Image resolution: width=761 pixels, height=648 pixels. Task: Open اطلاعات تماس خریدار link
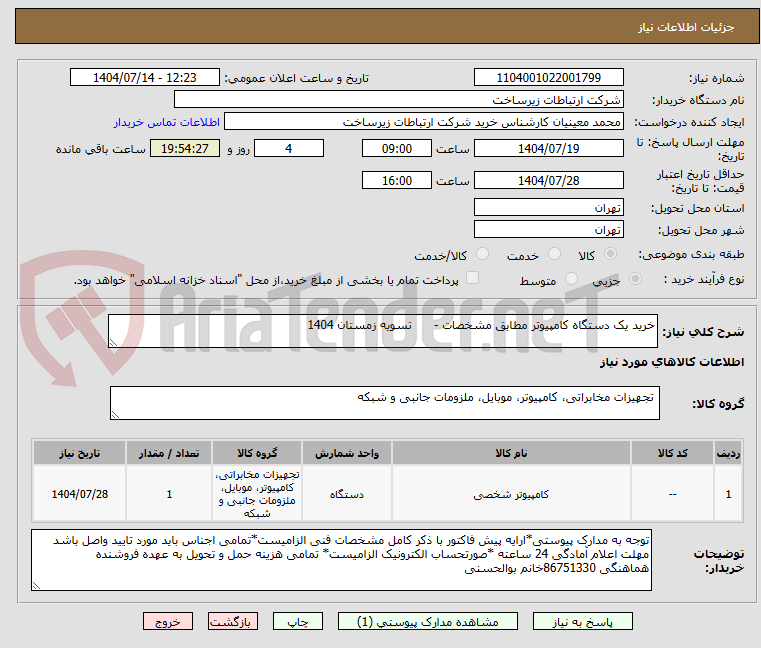point(166,122)
